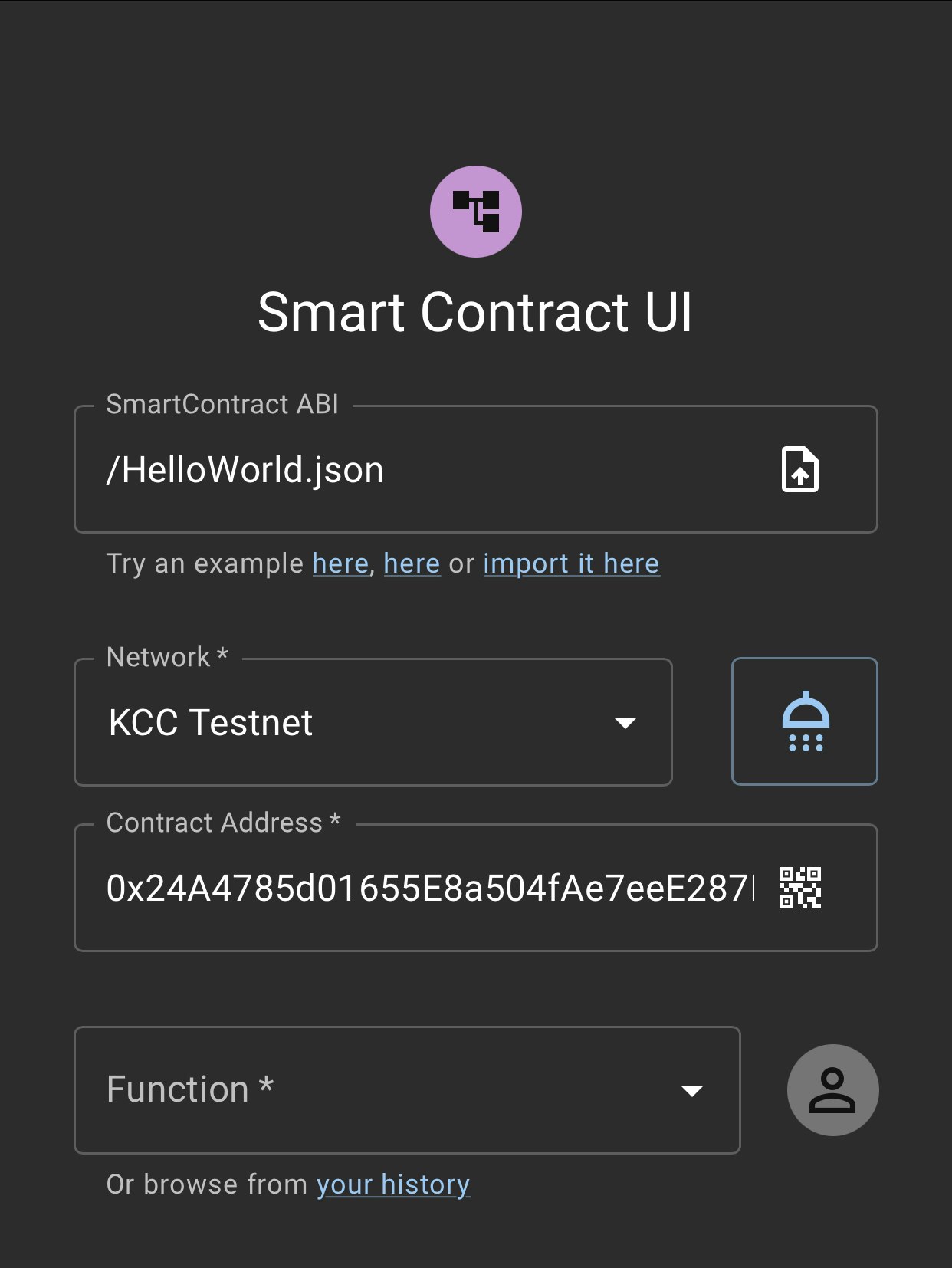952x1268 pixels.
Task: Click the /HelloWorld.json filename text
Action: click(245, 469)
